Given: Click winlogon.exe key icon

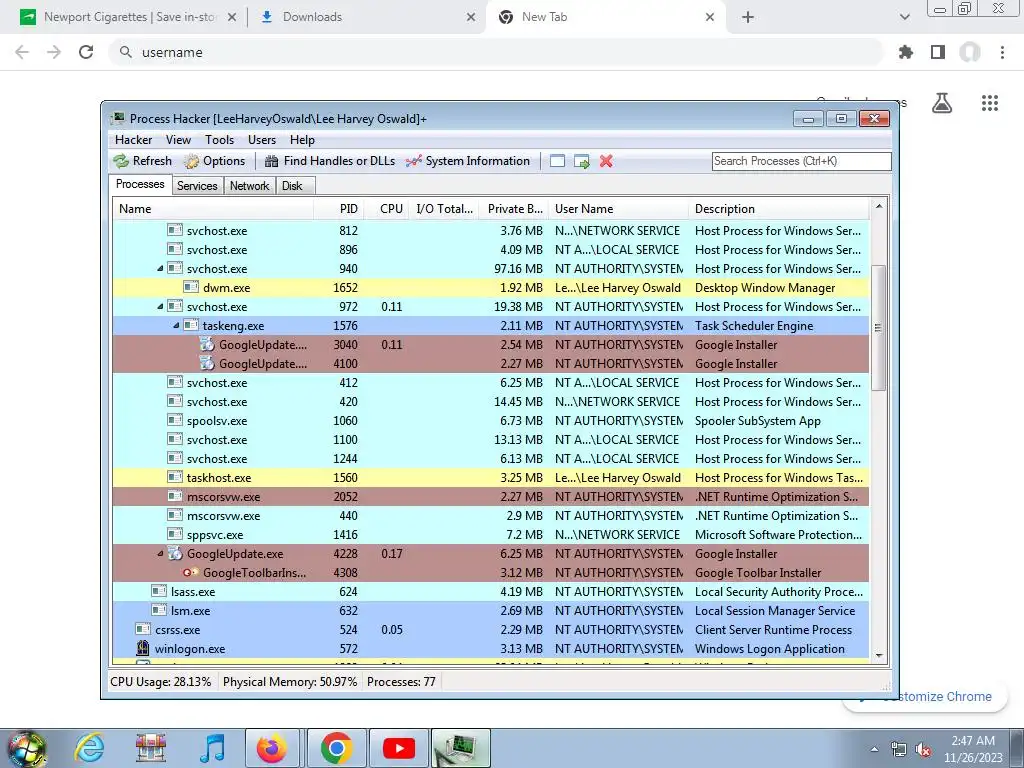Looking at the screenshot, I should [x=143, y=648].
